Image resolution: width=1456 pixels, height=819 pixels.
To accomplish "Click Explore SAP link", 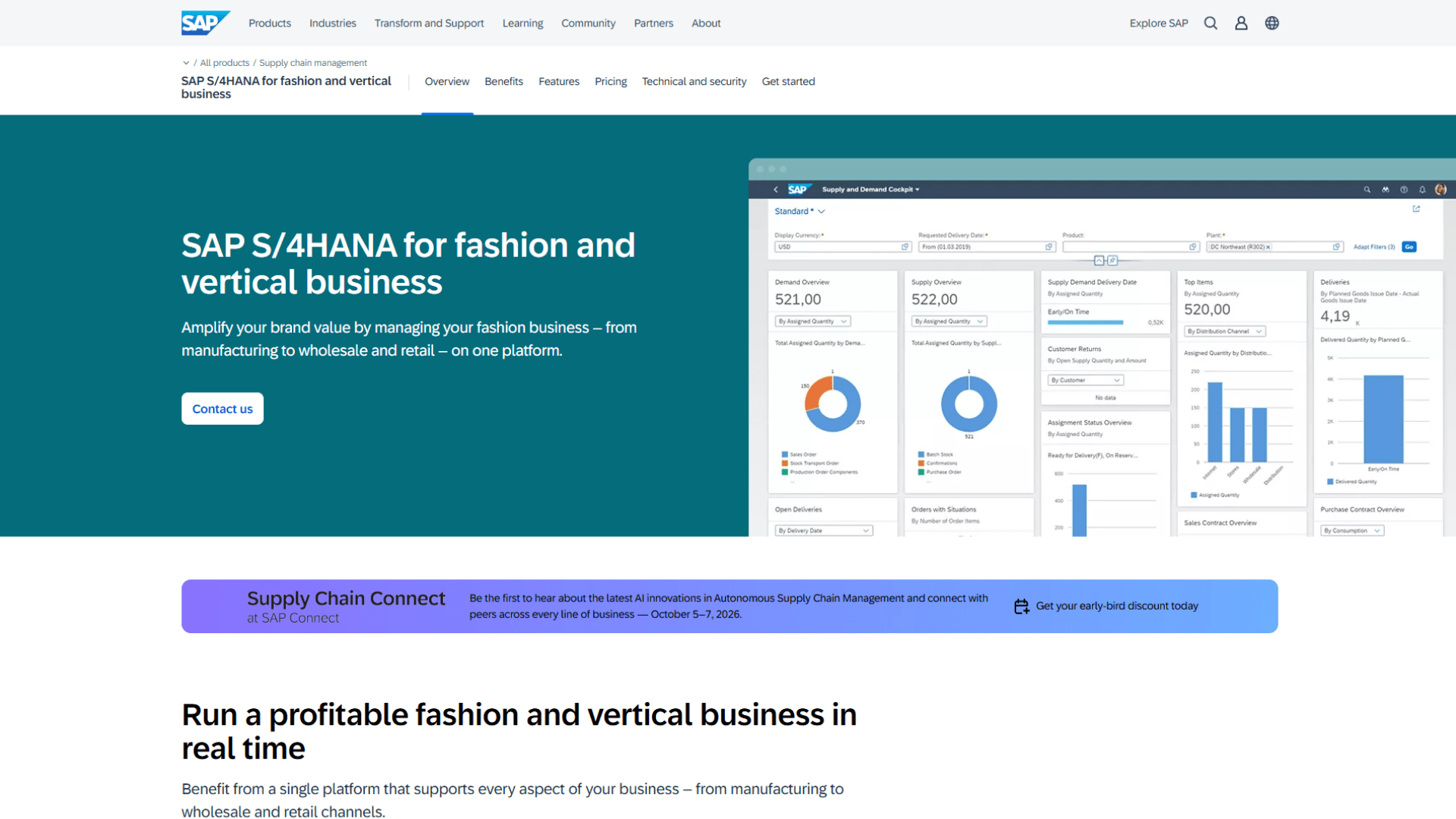I will [x=1159, y=24].
